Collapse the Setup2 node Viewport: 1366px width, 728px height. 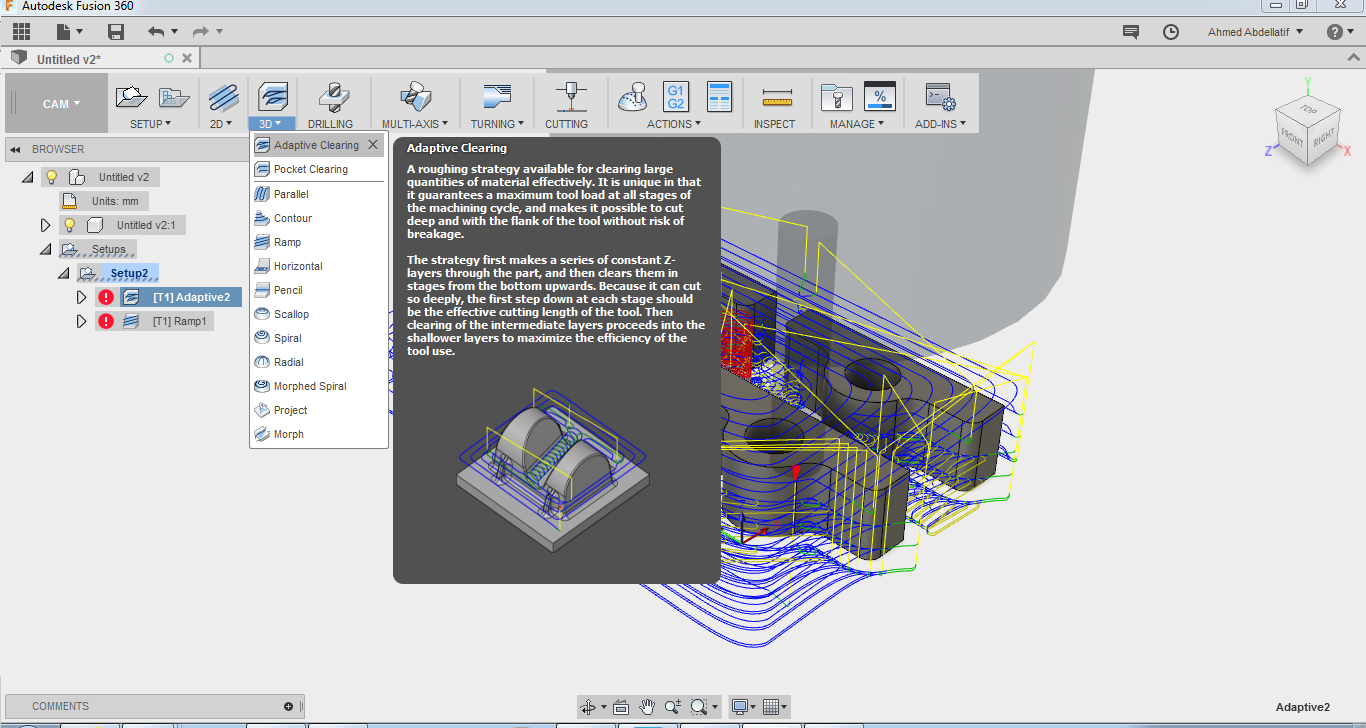63,273
